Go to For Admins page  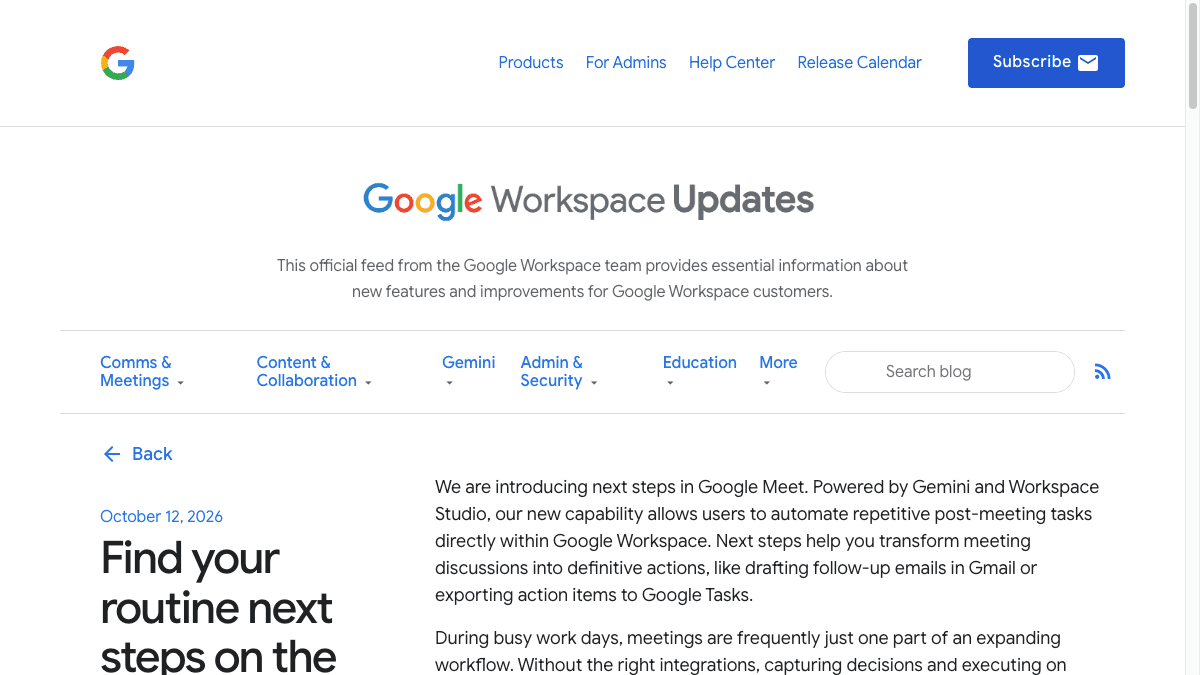(x=626, y=62)
